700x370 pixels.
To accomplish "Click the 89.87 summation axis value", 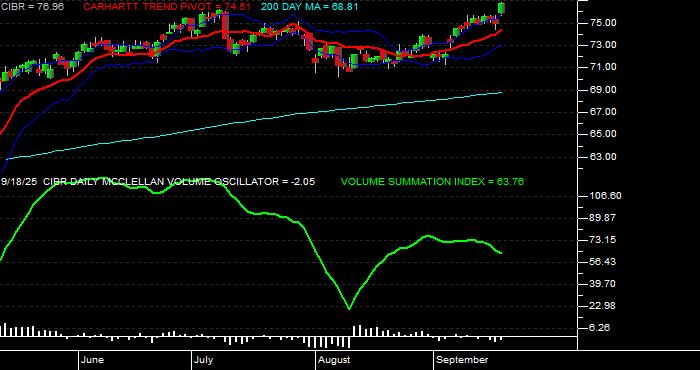I will click(x=604, y=218).
